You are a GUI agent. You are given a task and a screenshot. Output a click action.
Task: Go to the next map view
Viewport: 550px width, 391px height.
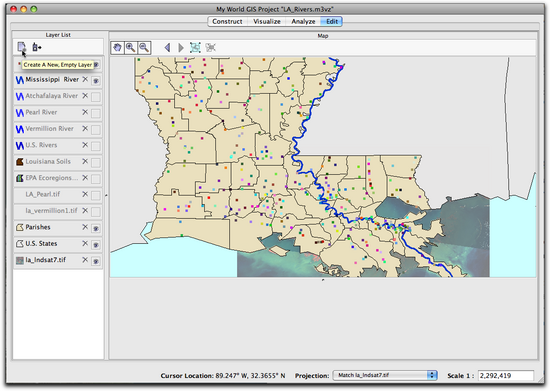[x=181, y=48]
